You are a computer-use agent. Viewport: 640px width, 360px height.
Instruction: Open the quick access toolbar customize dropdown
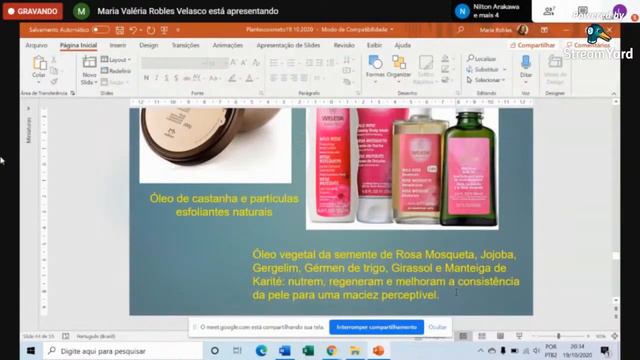178,30
